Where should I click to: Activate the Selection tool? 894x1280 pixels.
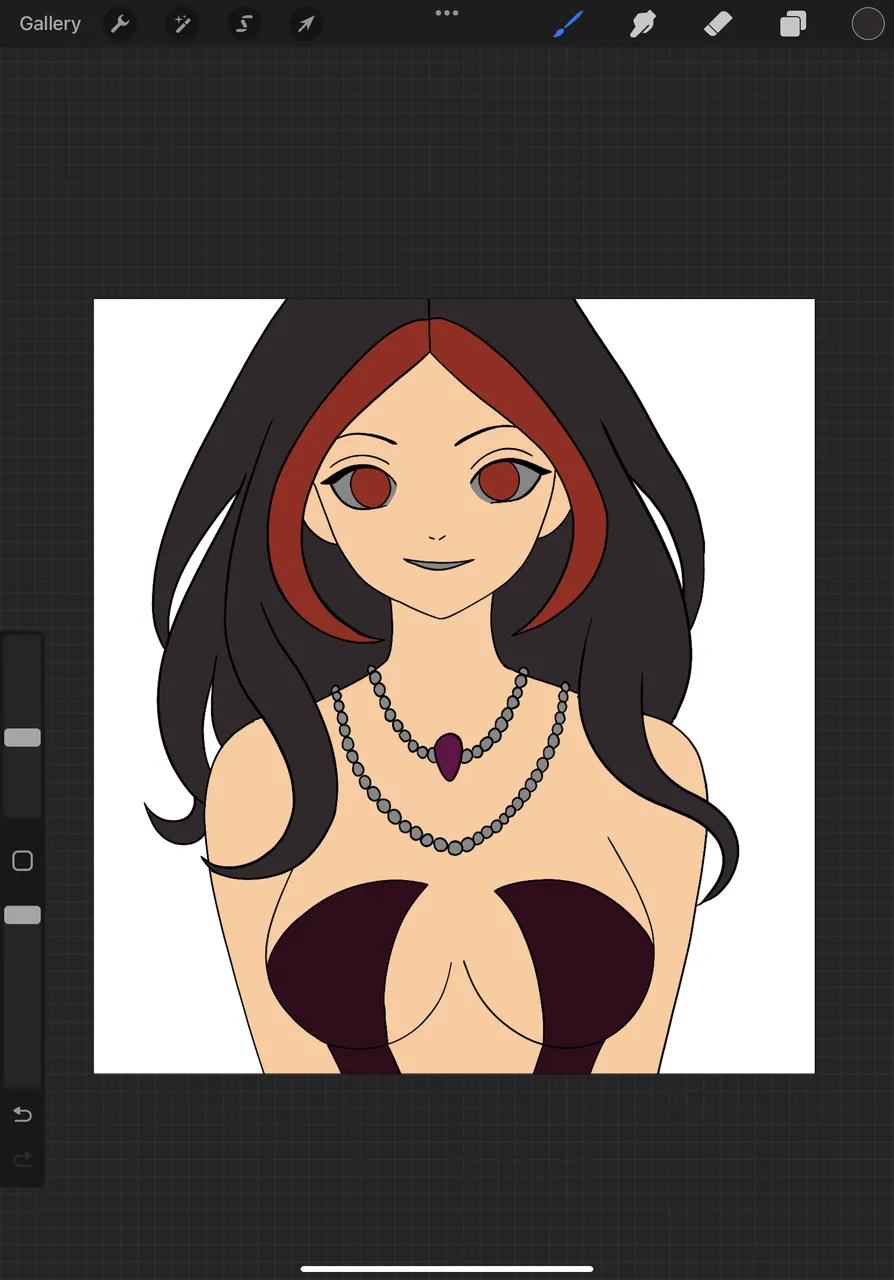point(244,24)
